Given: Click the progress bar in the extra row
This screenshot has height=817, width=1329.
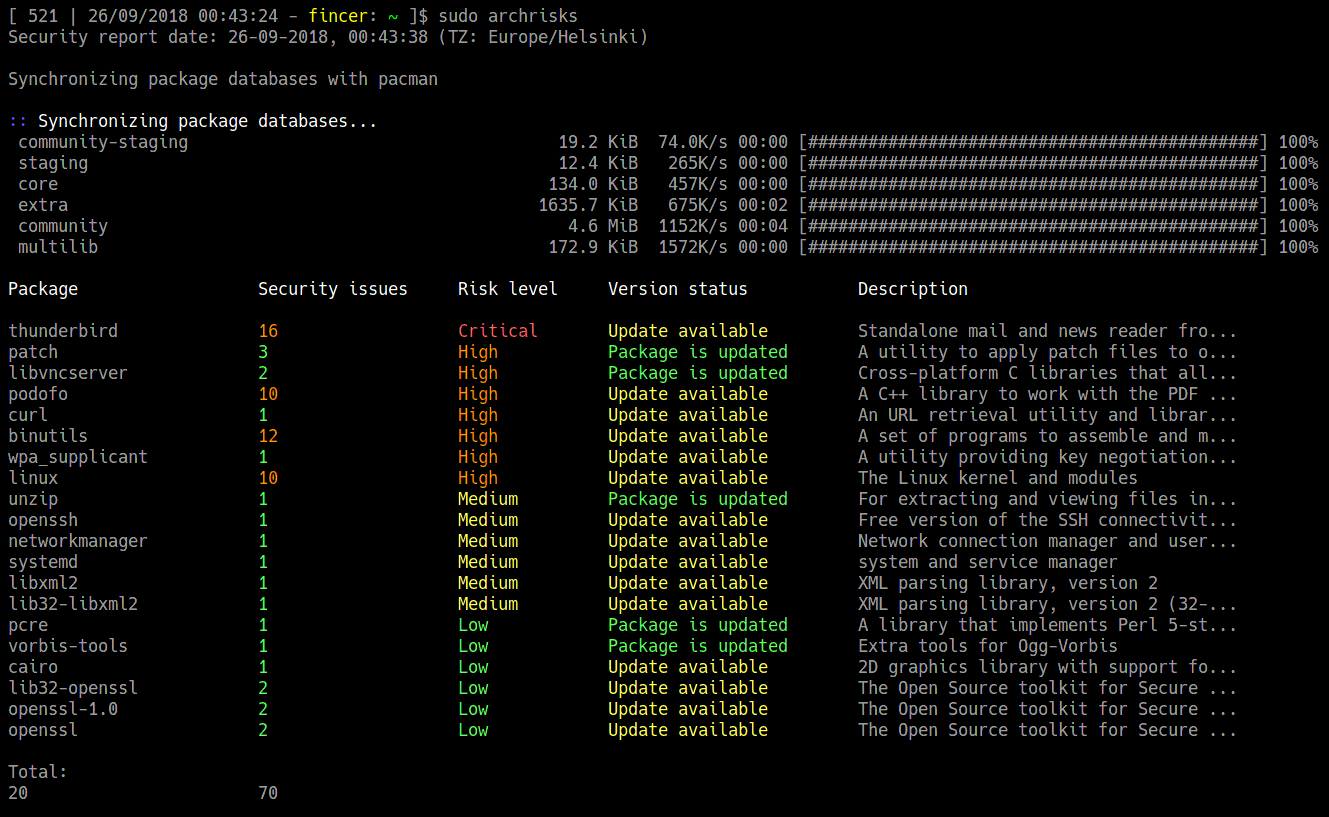Looking at the screenshot, I should (x=1033, y=205).
